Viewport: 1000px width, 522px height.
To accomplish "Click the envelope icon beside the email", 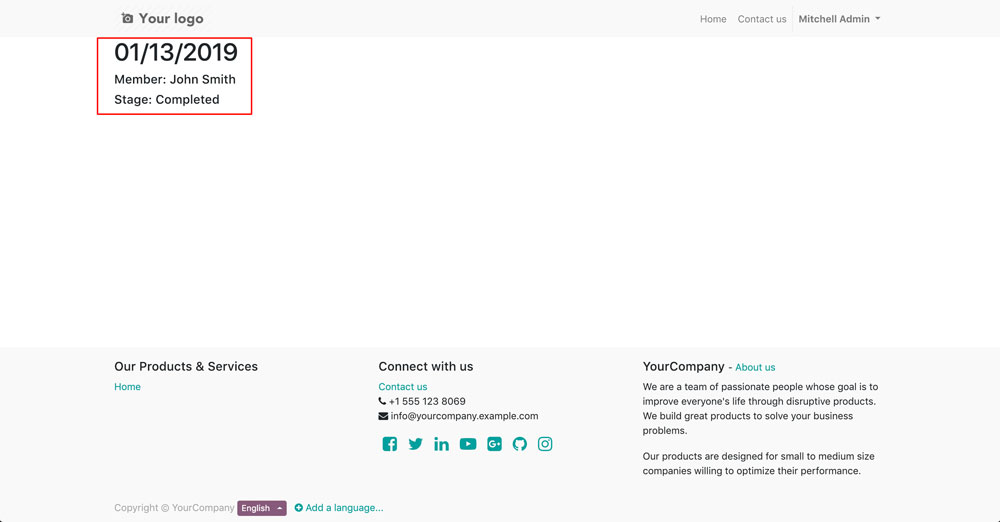I will click(383, 416).
